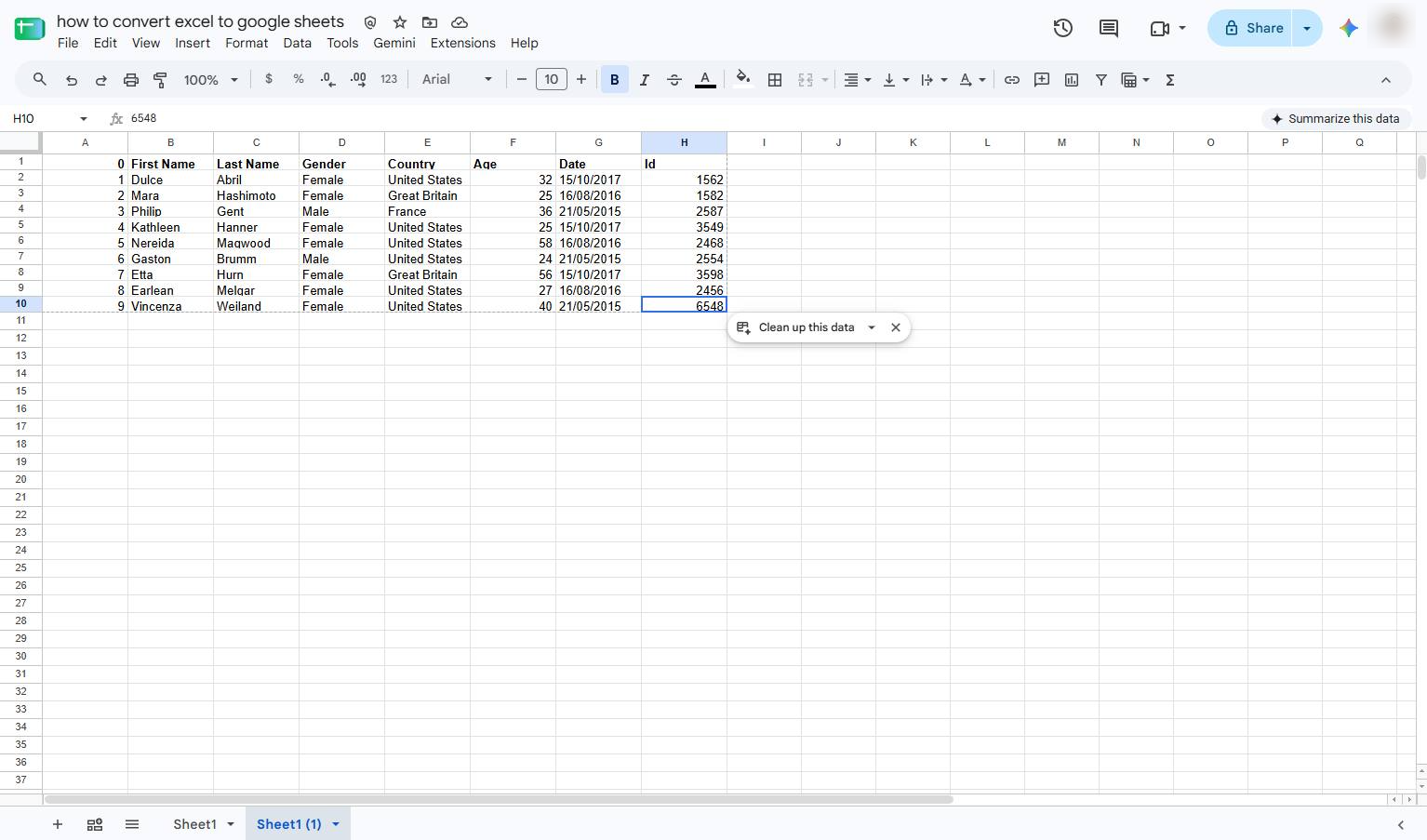The height and width of the screenshot is (840, 1427).
Task: Toggle italic formatting
Action: (x=644, y=80)
